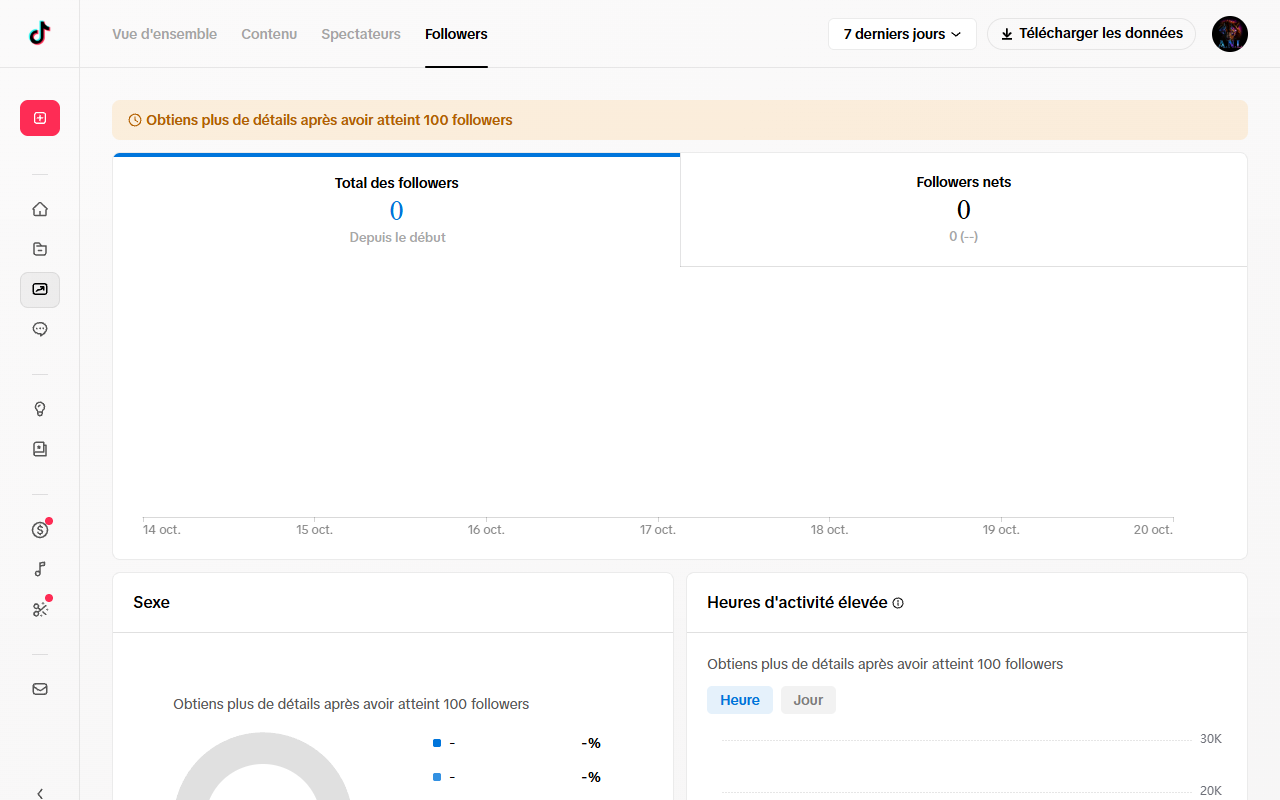Open the home icon in sidebar
This screenshot has height=800, width=1280.
[x=40, y=209]
